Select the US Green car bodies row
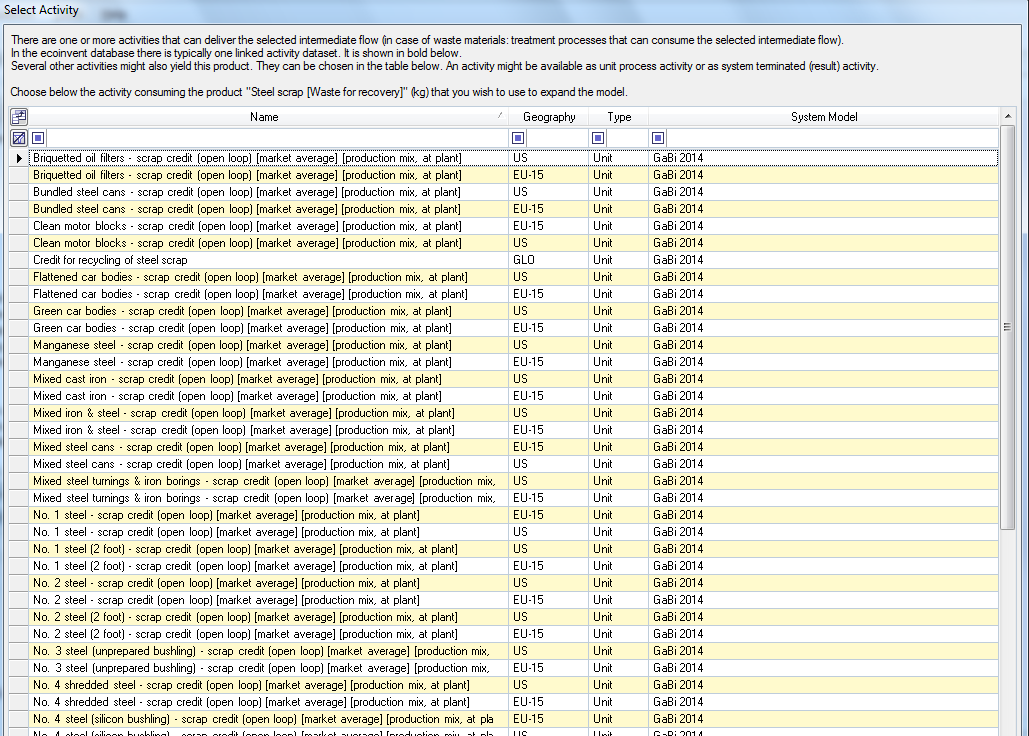Screen dimensions: 1029x736 tap(504, 312)
